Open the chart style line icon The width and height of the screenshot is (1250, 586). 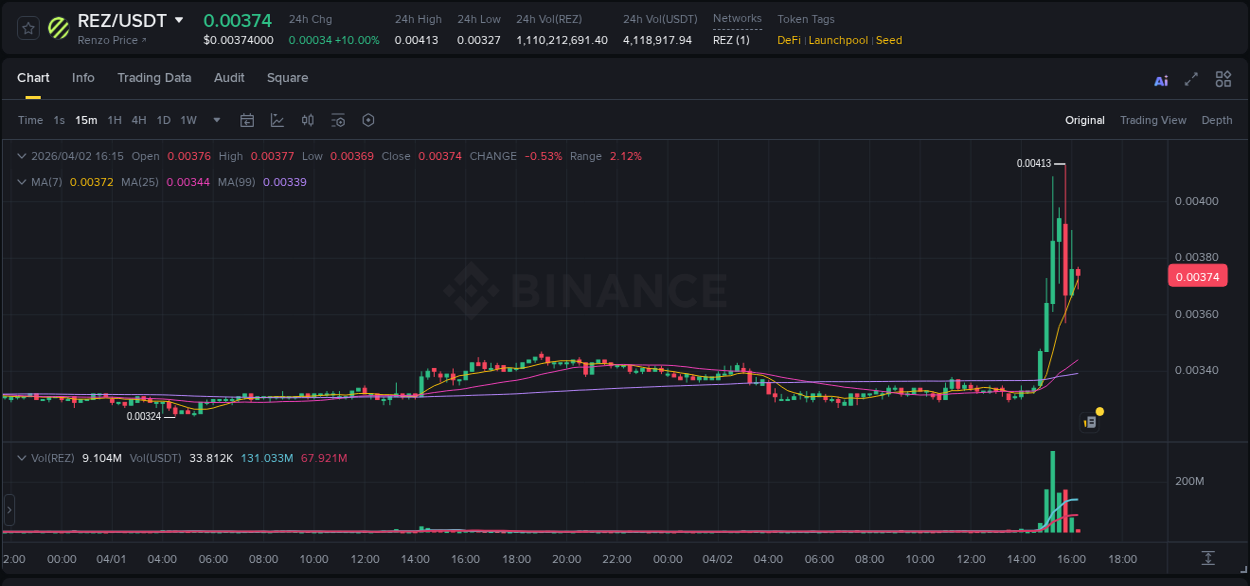pos(275,120)
